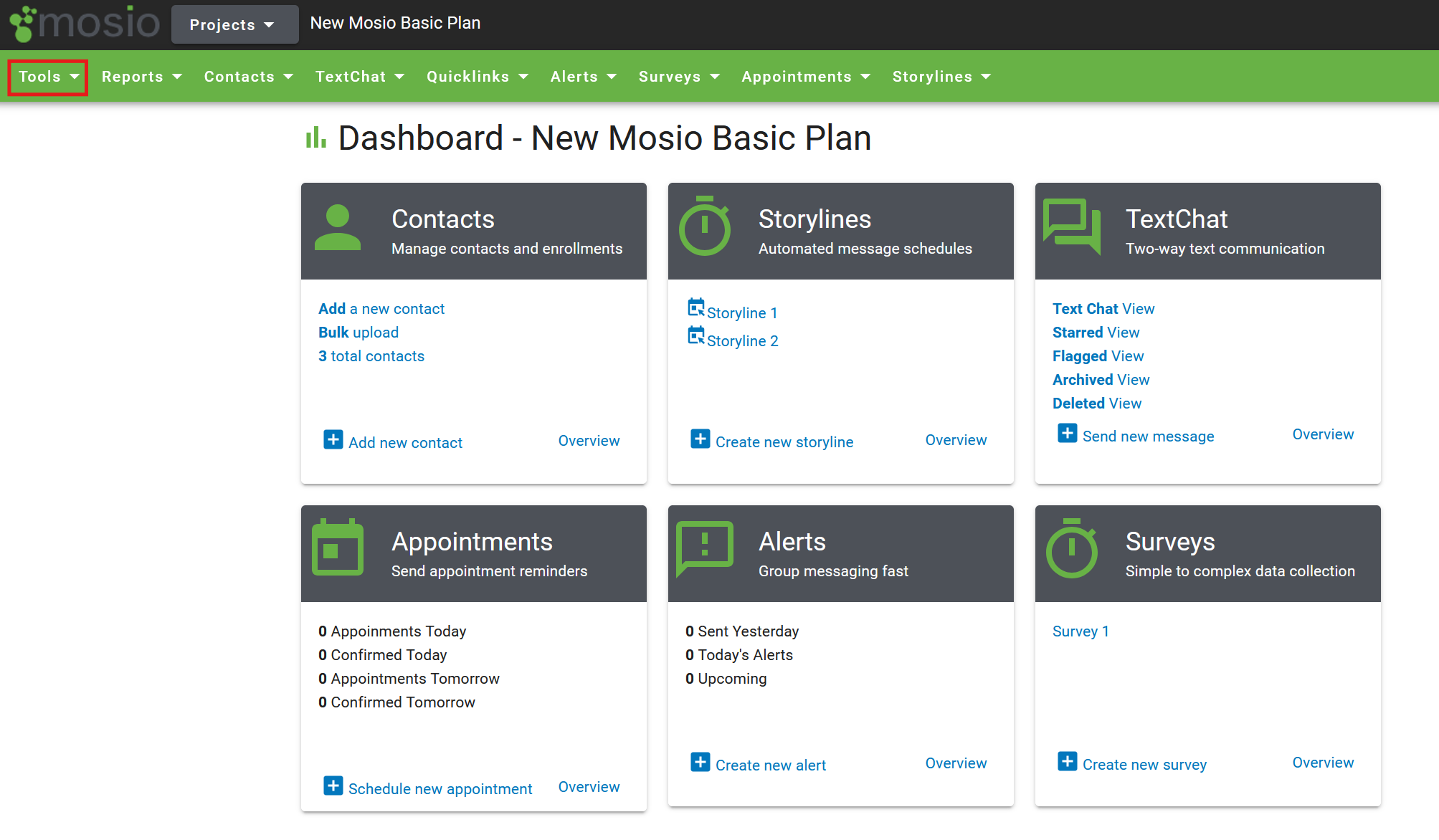Click the '0 Today's Alerts' text
This screenshot has width=1439, height=840.
739,655
